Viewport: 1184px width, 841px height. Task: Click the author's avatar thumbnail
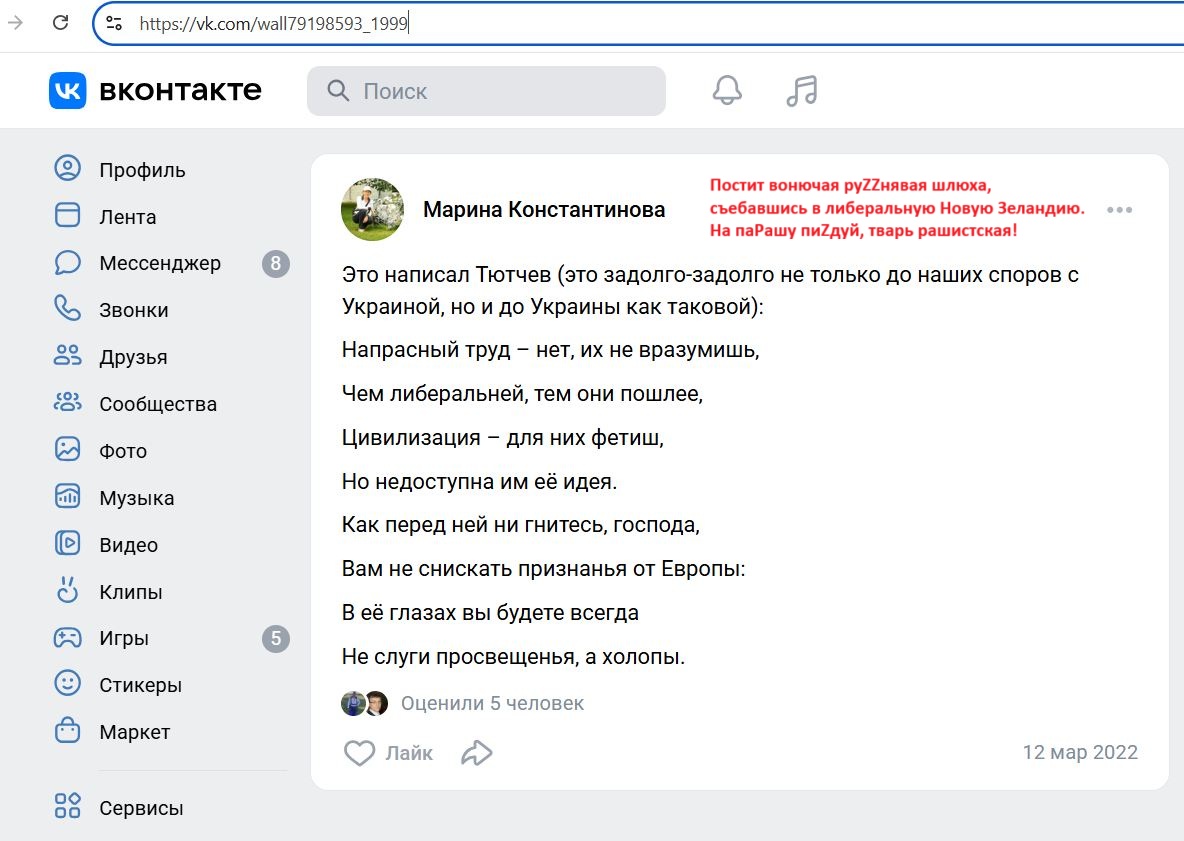(x=372, y=210)
